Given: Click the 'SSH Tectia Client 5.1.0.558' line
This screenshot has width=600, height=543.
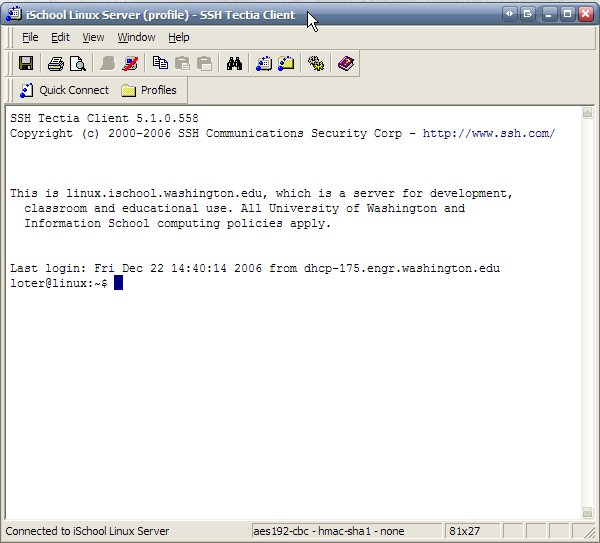Looking at the screenshot, I should [104, 118].
